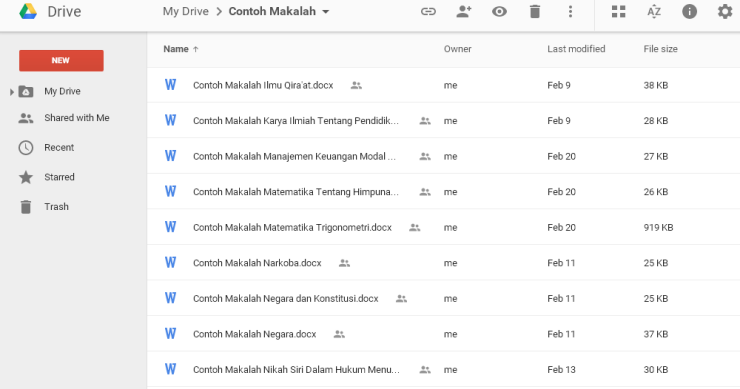Expand the My Drive tree arrow
The image size is (740, 389).
[x=12, y=92]
